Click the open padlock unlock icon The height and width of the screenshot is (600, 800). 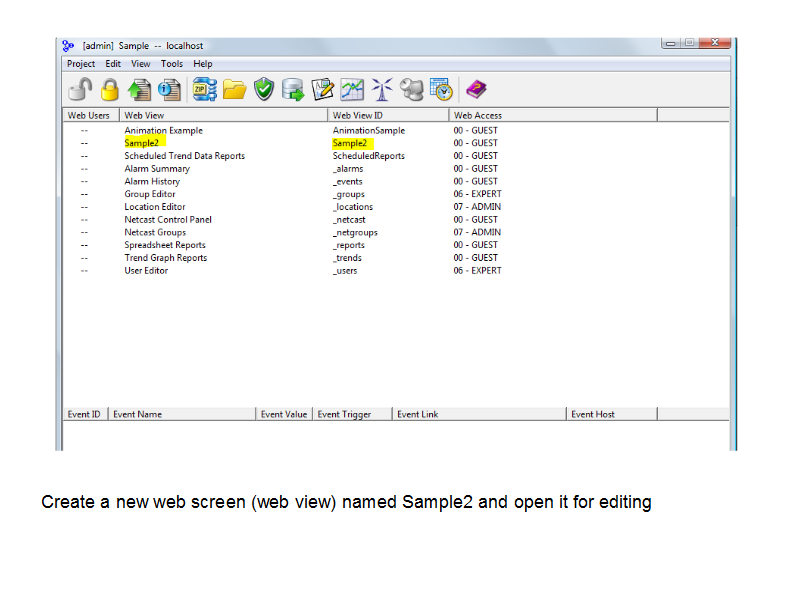click(x=80, y=89)
